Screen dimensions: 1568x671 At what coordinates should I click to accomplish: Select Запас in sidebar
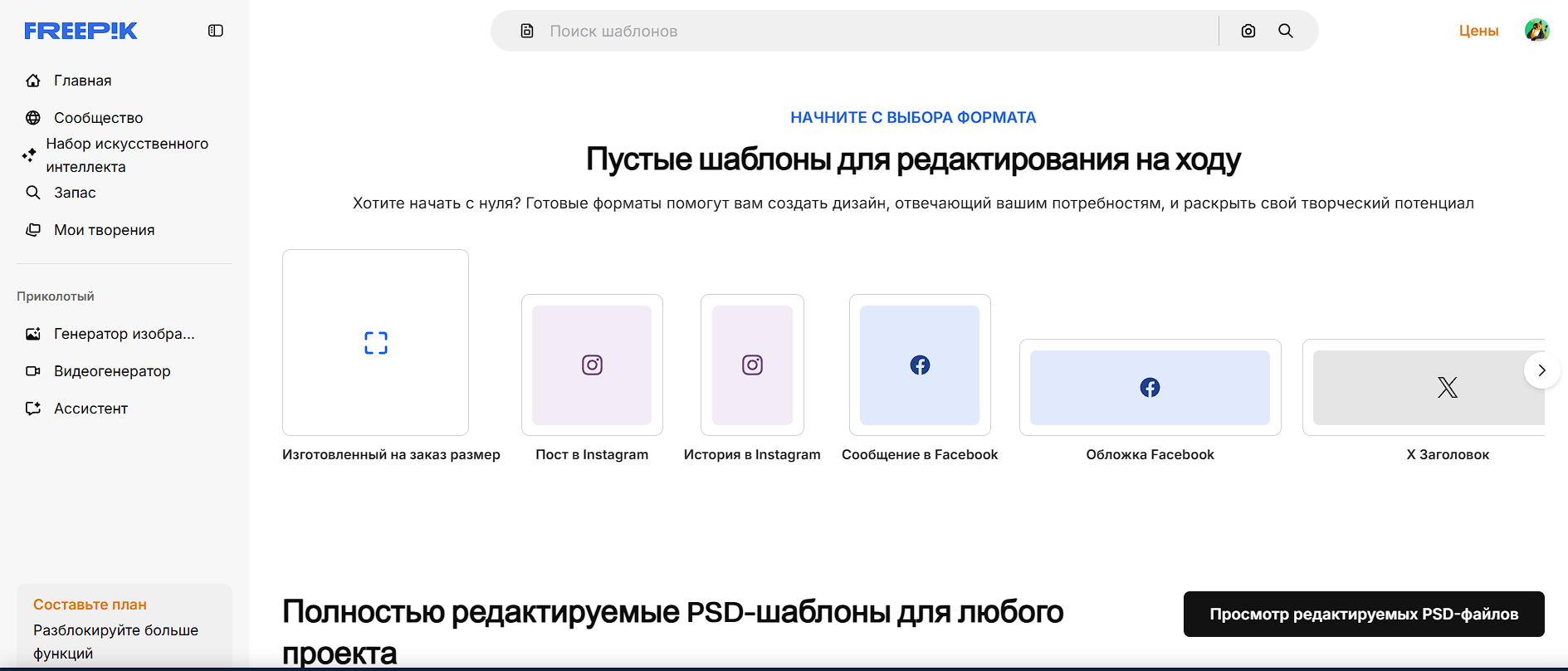[75, 193]
